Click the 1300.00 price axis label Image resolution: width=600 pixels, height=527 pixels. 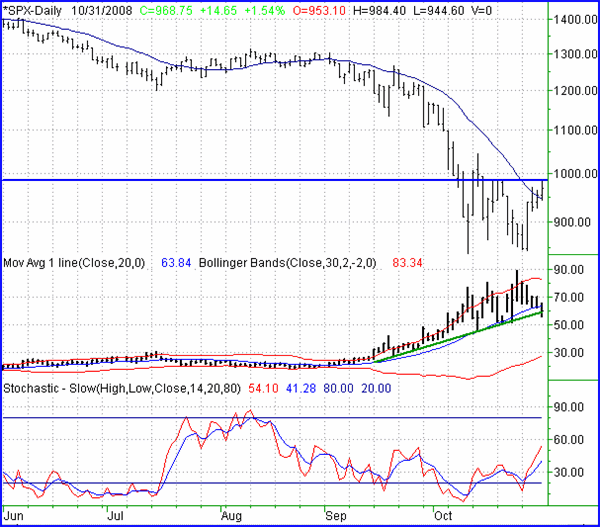point(576,54)
